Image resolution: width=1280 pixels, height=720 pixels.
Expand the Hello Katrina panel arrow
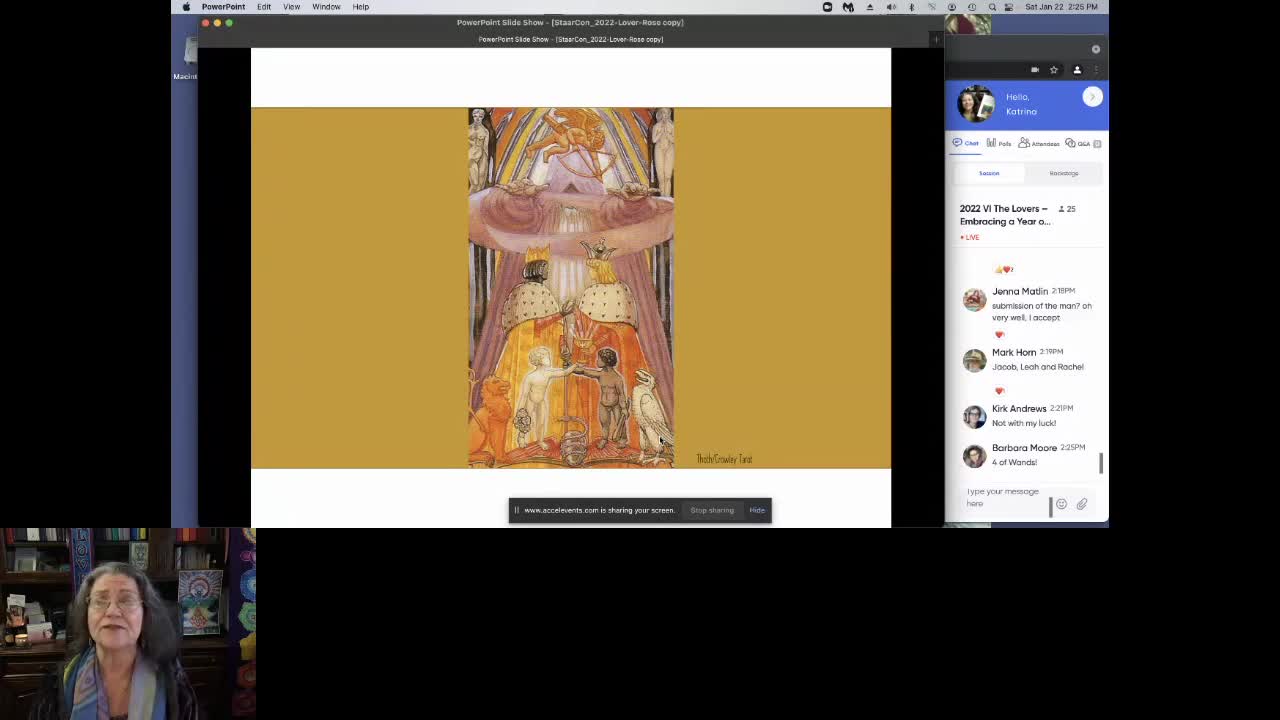click(1092, 97)
